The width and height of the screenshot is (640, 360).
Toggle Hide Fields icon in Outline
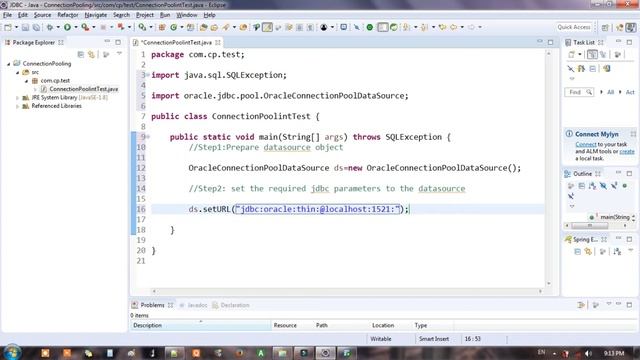[603, 186]
